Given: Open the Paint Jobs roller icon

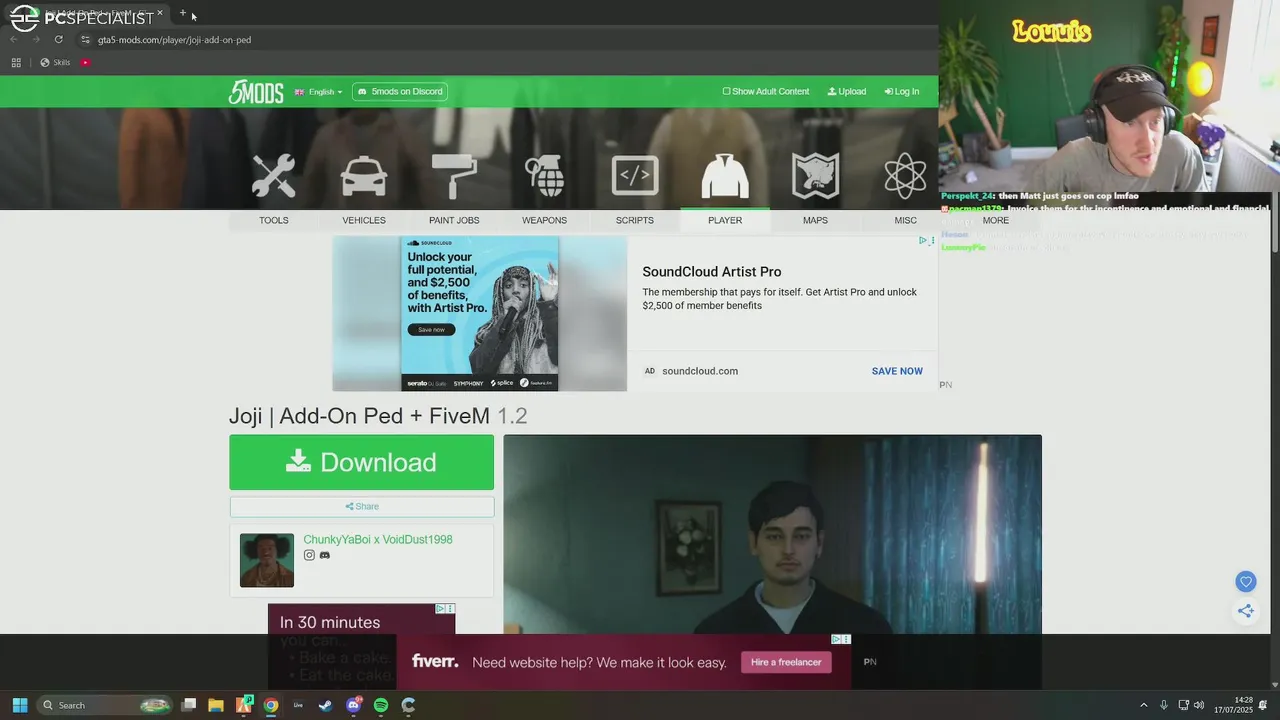Looking at the screenshot, I should (x=454, y=176).
